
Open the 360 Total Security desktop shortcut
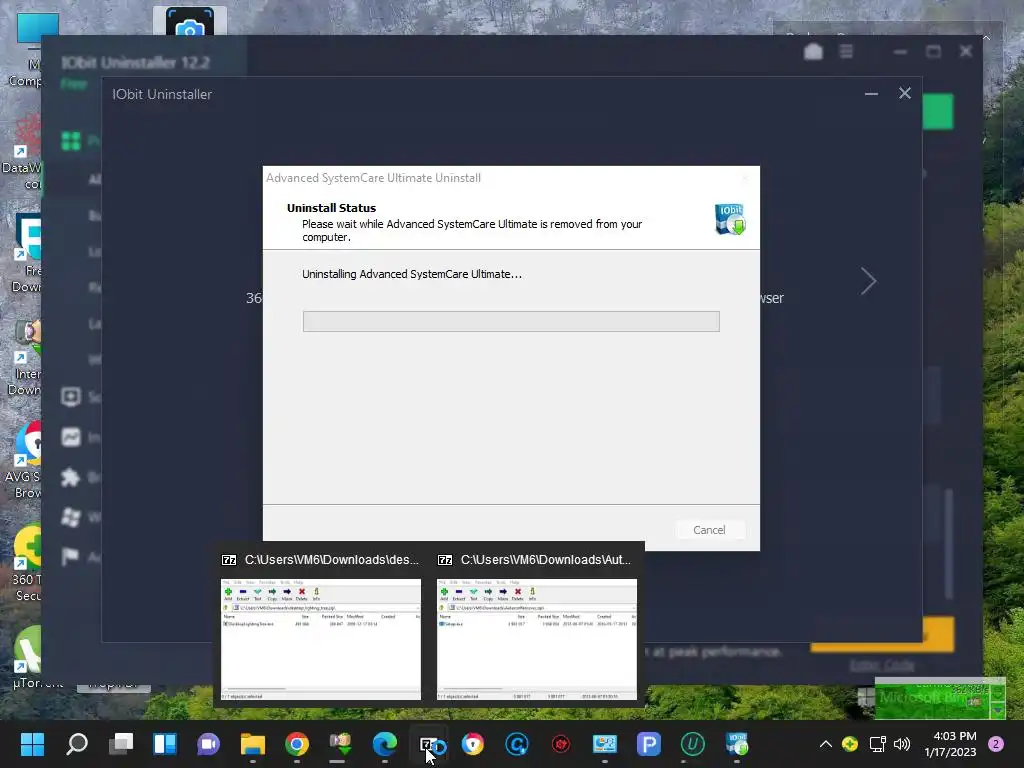pyautogui.click(x=27, y=564)
